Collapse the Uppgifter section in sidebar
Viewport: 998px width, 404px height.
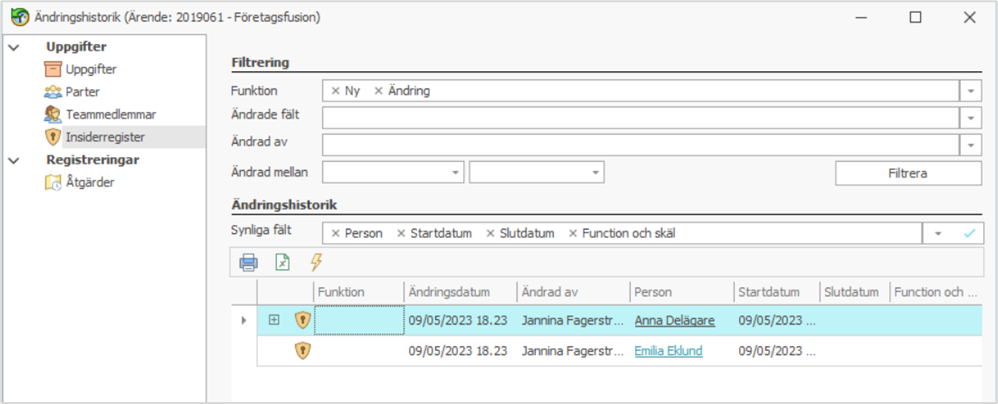(13, 47)
